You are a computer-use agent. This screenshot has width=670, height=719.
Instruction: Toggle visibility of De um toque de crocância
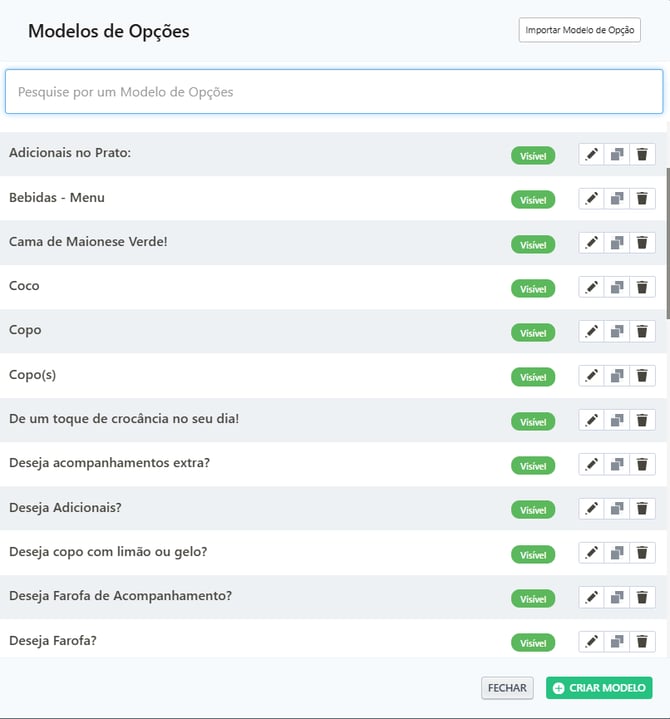(x=533, y=422)
